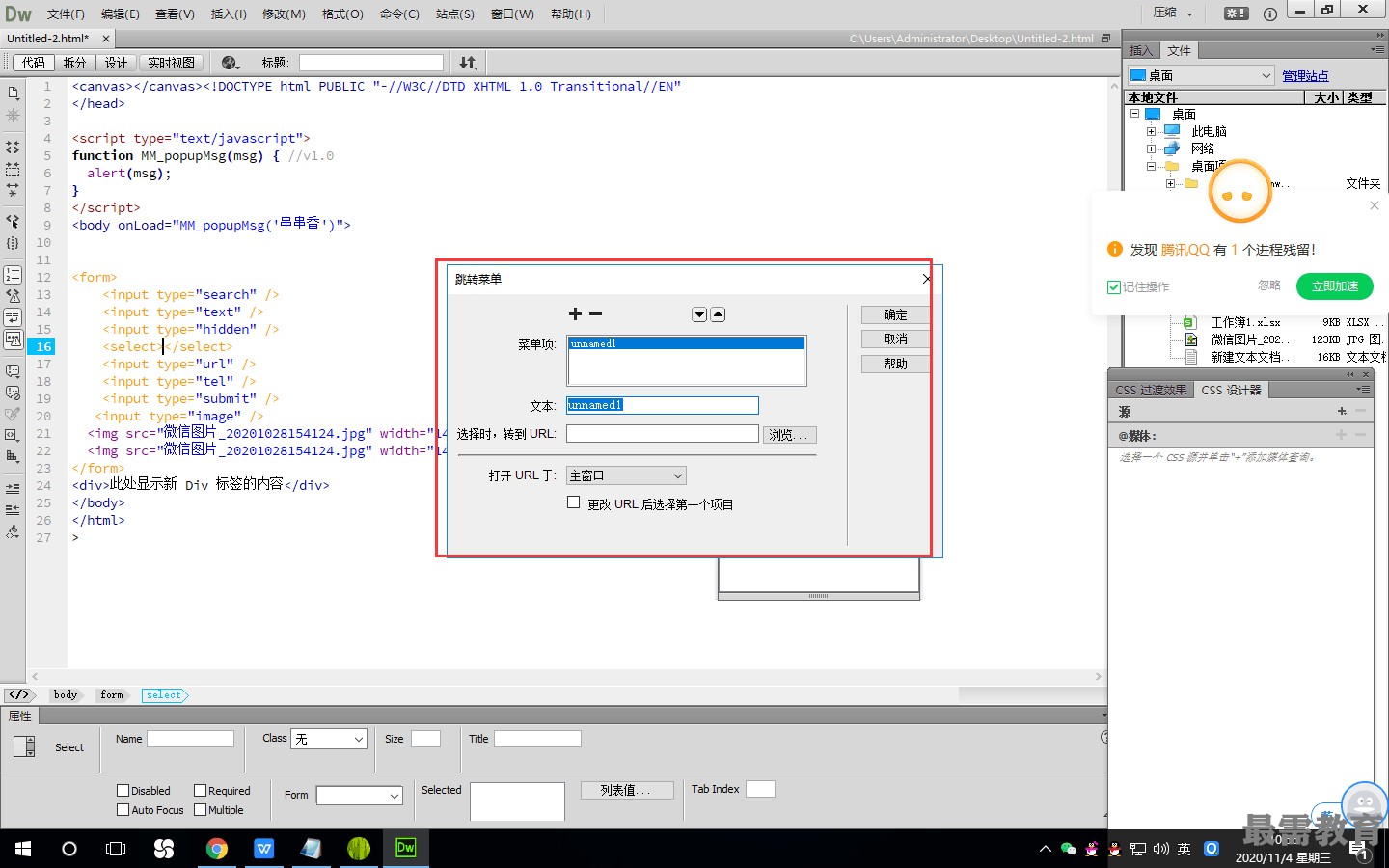Viewport: 1389px width, 868px height.
Task: Switch to the CSS 过渡效果 tab
Action: tap(1151, 390)
